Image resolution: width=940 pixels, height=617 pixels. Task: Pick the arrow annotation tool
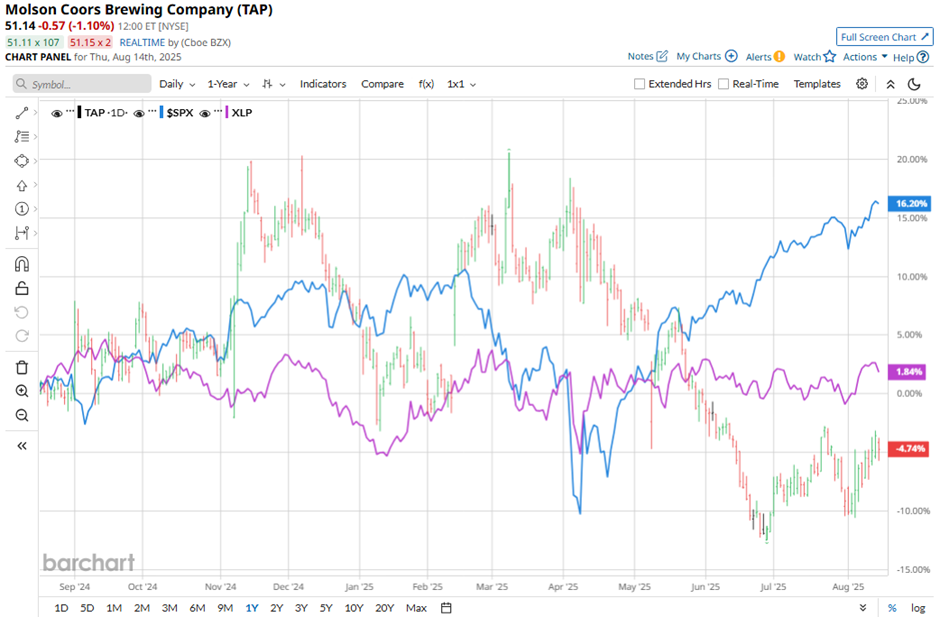coord(22,185)
